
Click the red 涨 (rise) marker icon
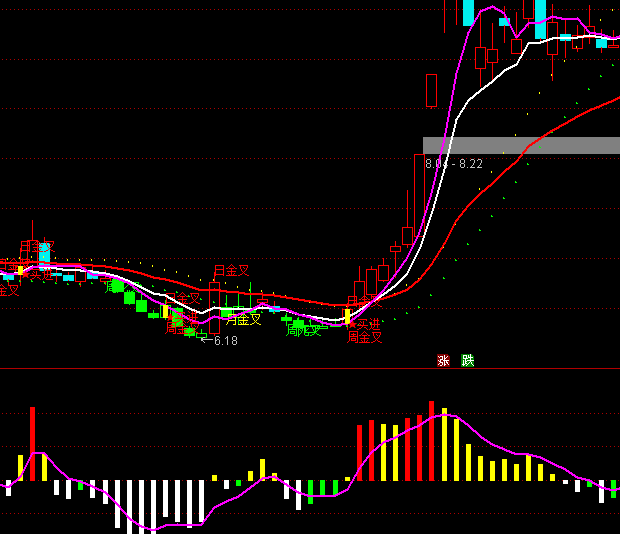click(444, 361)
